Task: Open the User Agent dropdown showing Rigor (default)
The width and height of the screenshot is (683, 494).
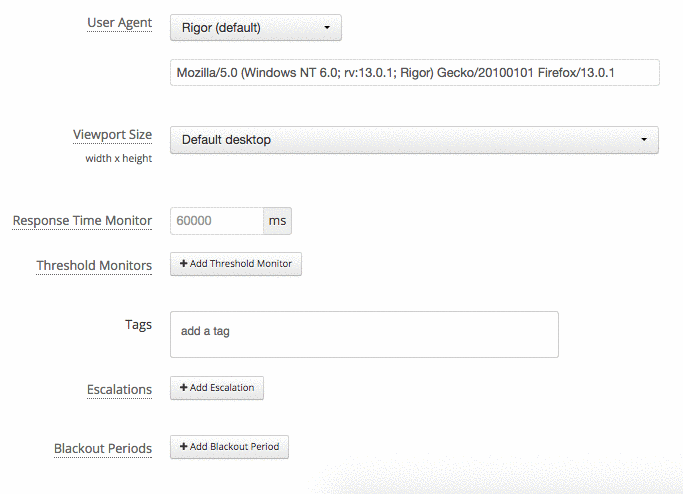Action: [256, 28]
